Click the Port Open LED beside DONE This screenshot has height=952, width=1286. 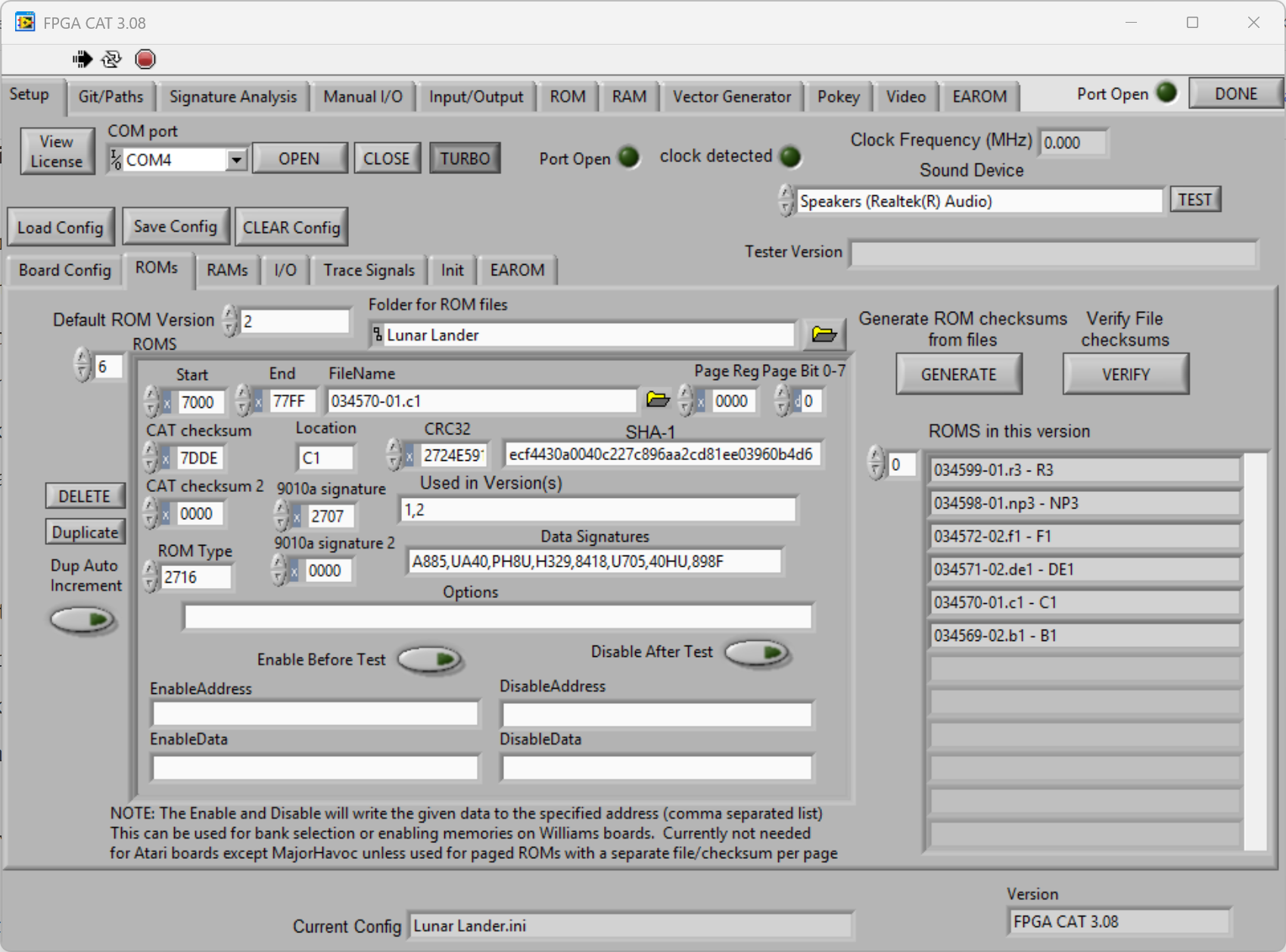pos(1166,93)
